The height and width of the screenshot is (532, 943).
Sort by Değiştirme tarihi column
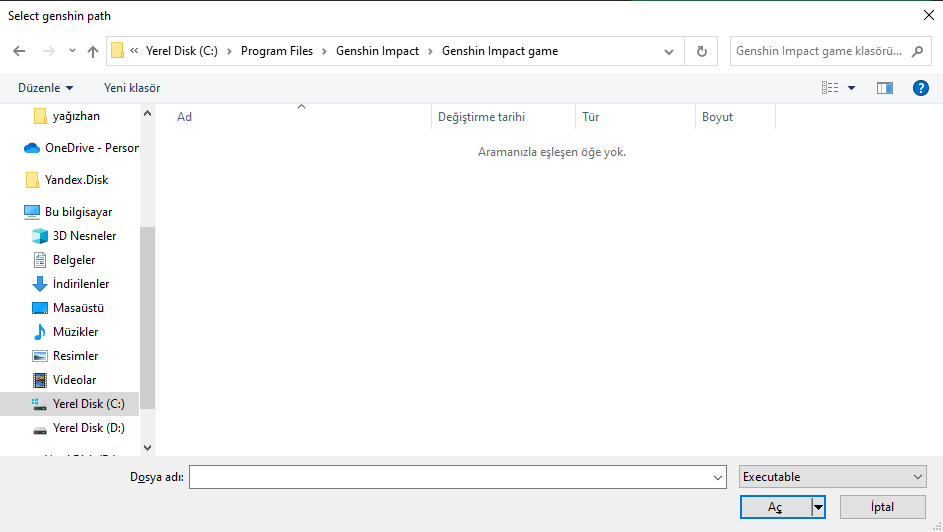click(481, 117)
